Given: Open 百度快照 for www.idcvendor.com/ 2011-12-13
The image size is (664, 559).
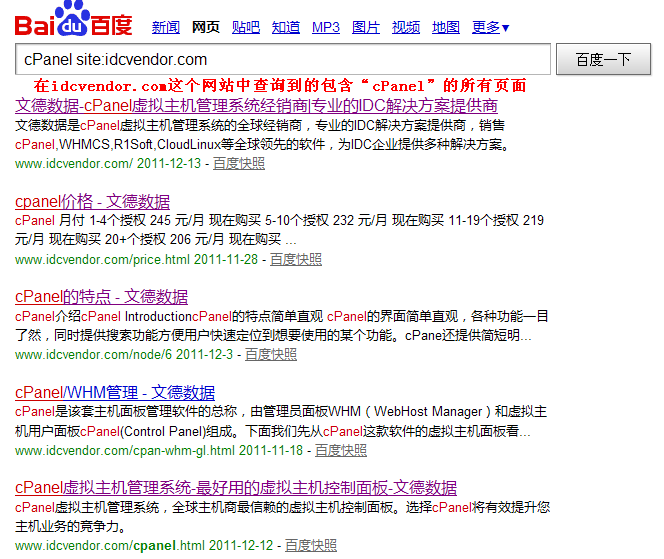Looking at the screenshot, I should (x=239, y=163).
